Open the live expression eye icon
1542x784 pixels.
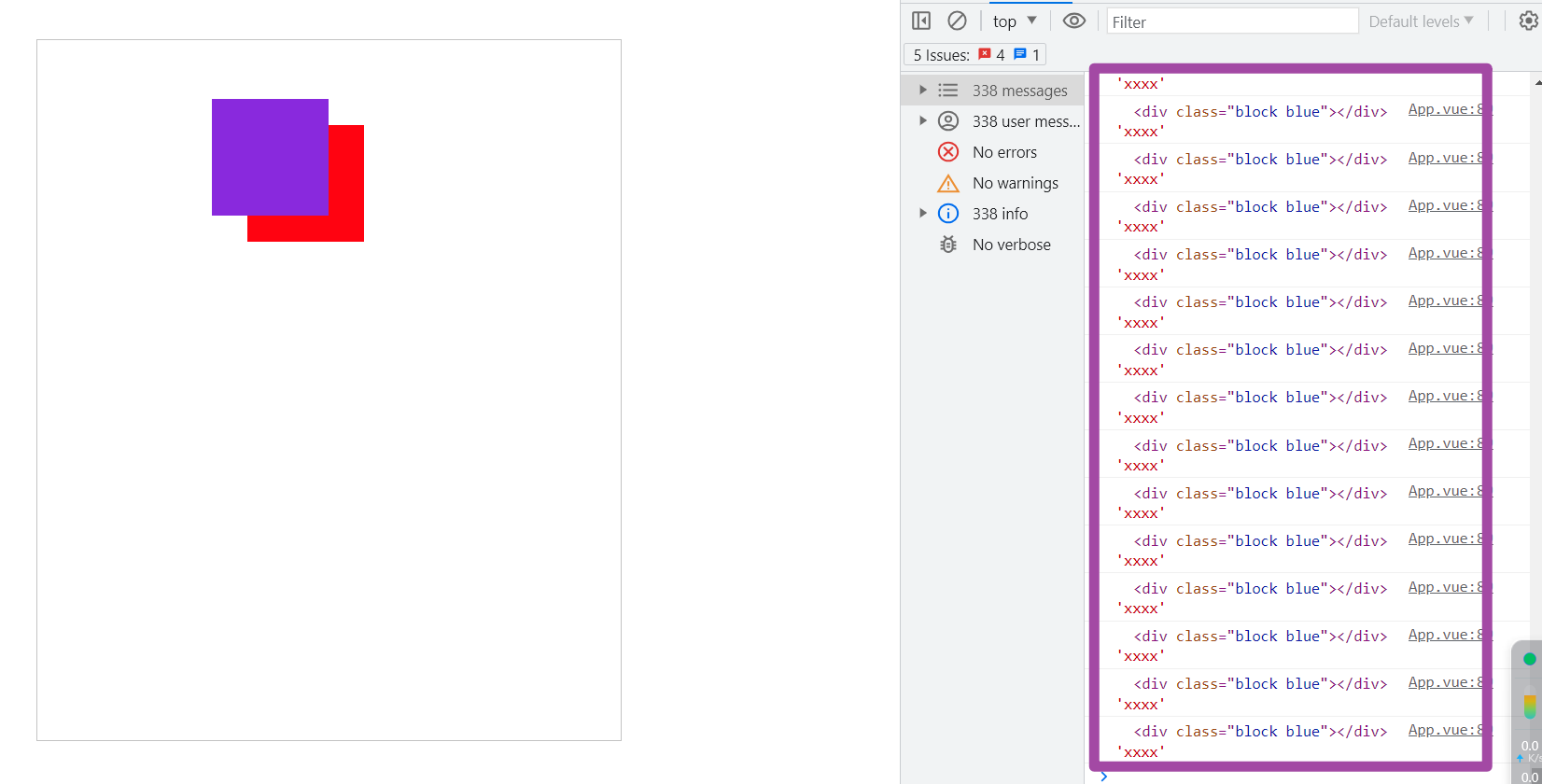(x=1074, y=21)
